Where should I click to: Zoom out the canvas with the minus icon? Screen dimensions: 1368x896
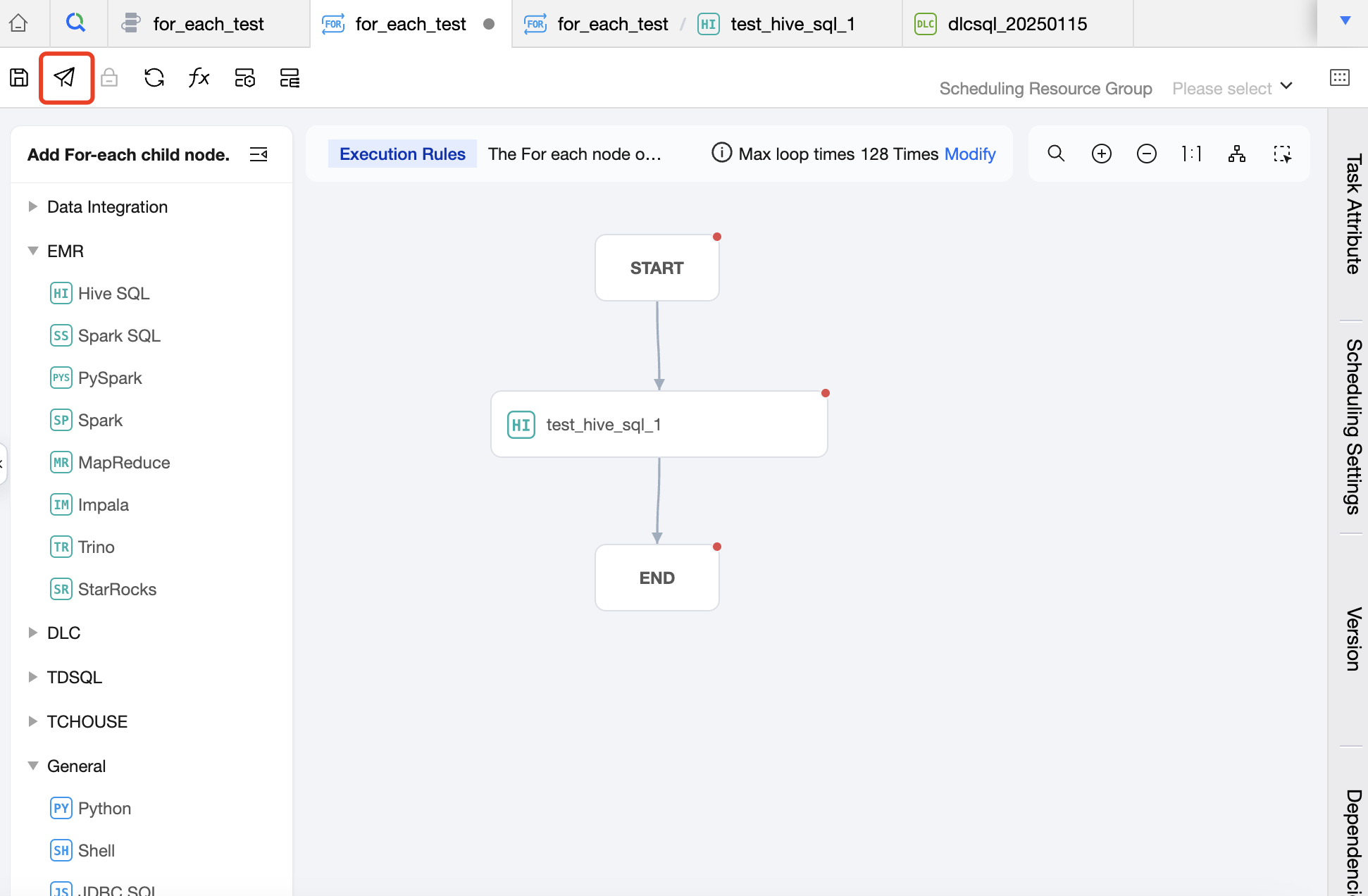1146,154
